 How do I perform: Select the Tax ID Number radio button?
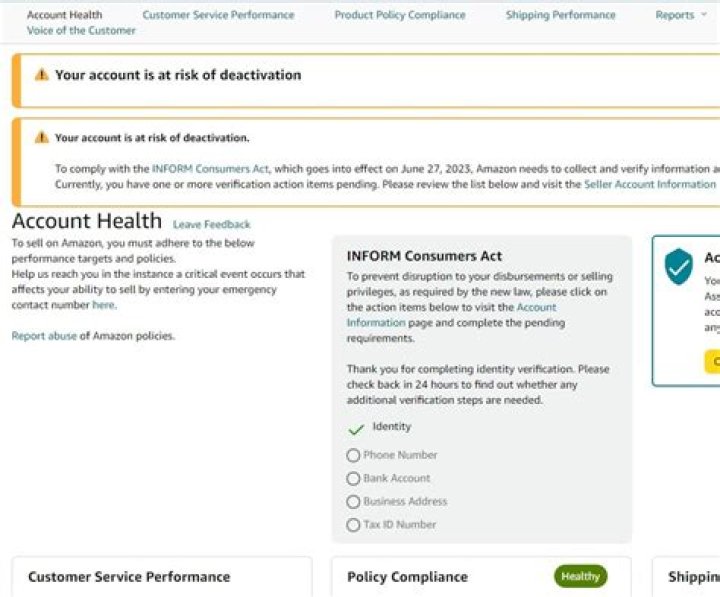point(353,525)
